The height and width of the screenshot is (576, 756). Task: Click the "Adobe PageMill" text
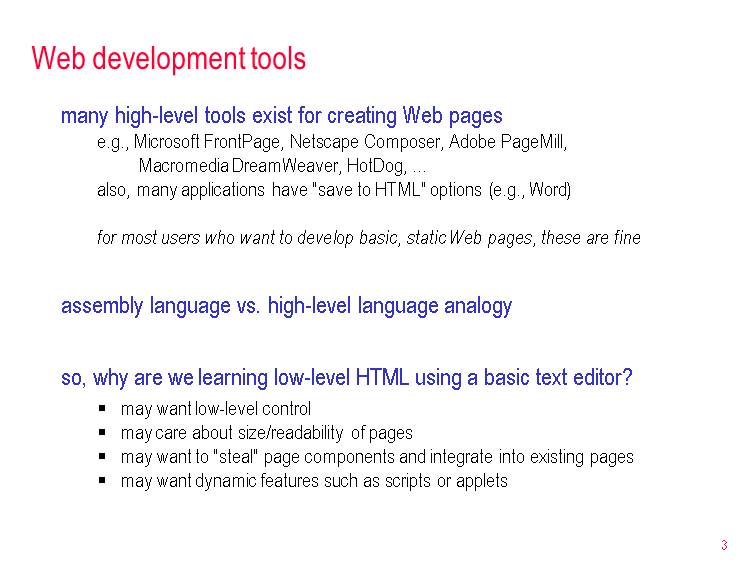(x=507, y=142)
